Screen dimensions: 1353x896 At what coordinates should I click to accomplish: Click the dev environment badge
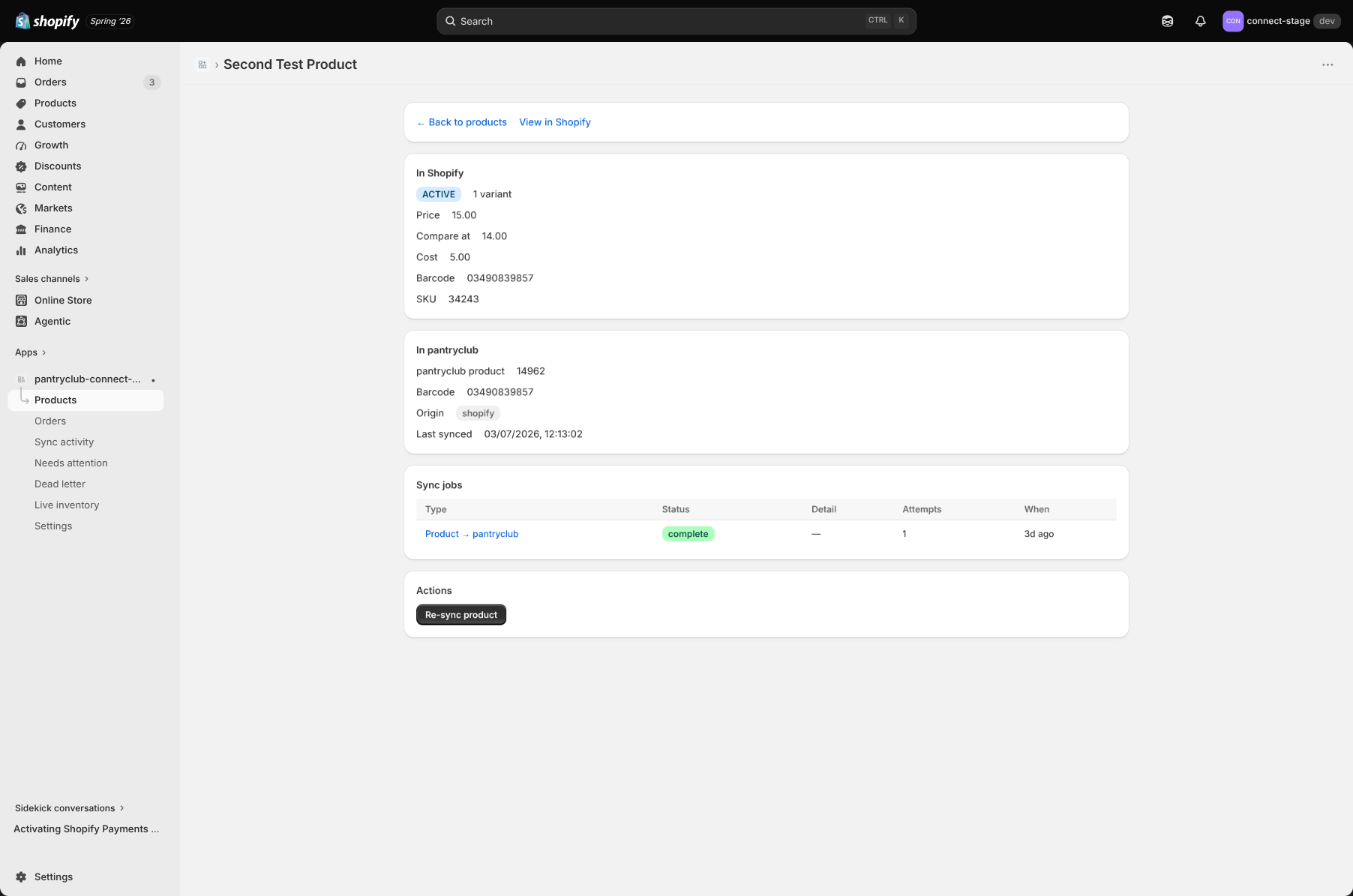pyautogui.click(x=1327, y=21)
